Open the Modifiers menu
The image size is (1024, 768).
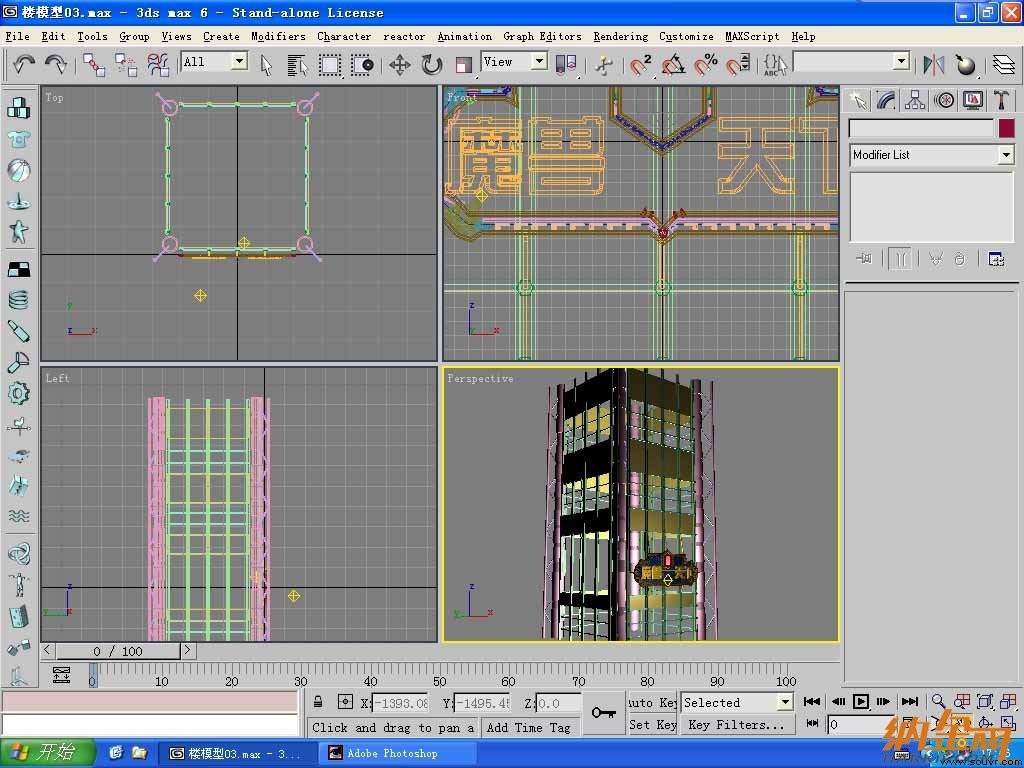click(278, 37)
